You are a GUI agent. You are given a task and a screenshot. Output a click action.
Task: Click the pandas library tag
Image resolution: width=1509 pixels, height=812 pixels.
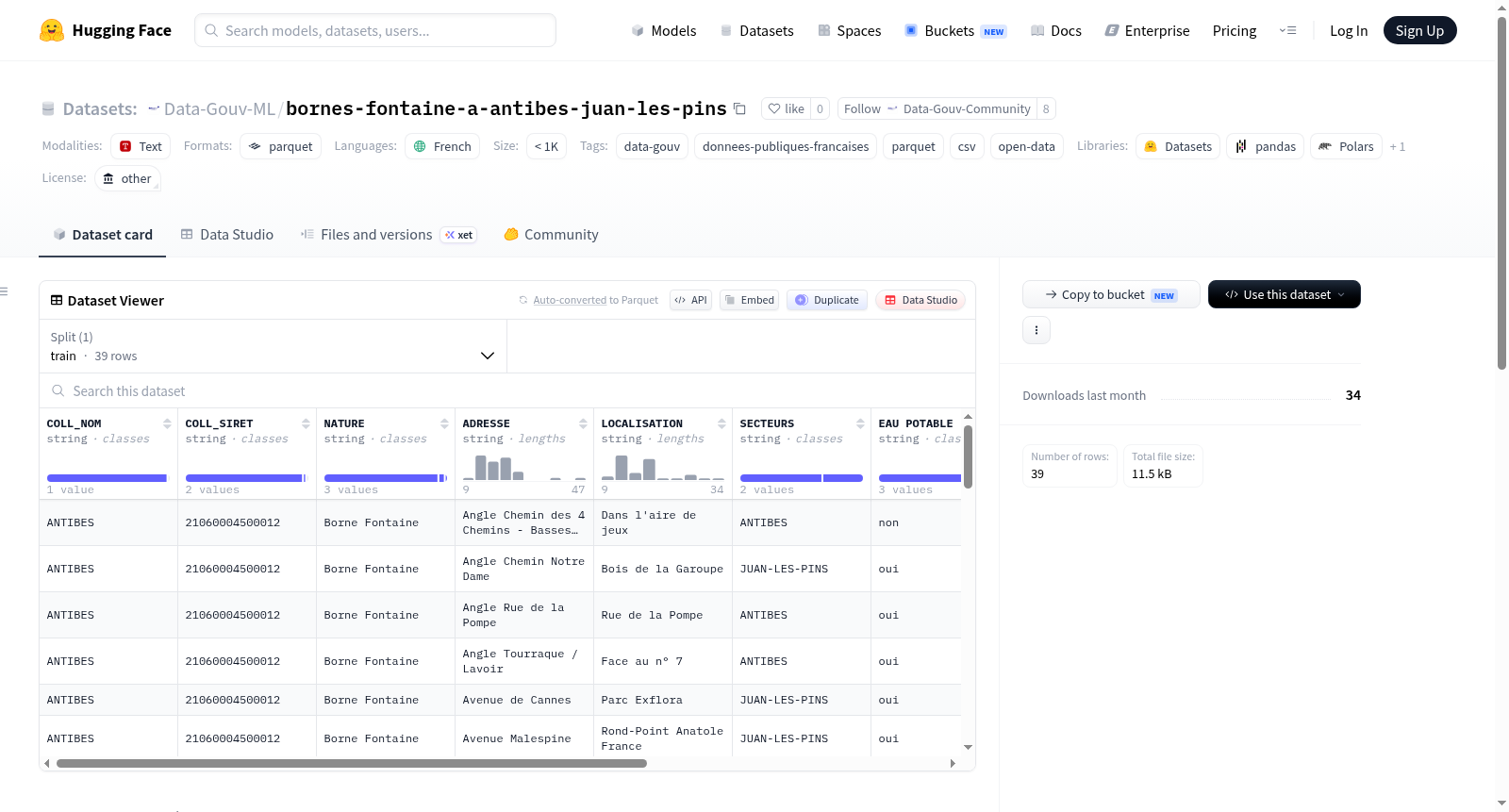coord(1265,146)
